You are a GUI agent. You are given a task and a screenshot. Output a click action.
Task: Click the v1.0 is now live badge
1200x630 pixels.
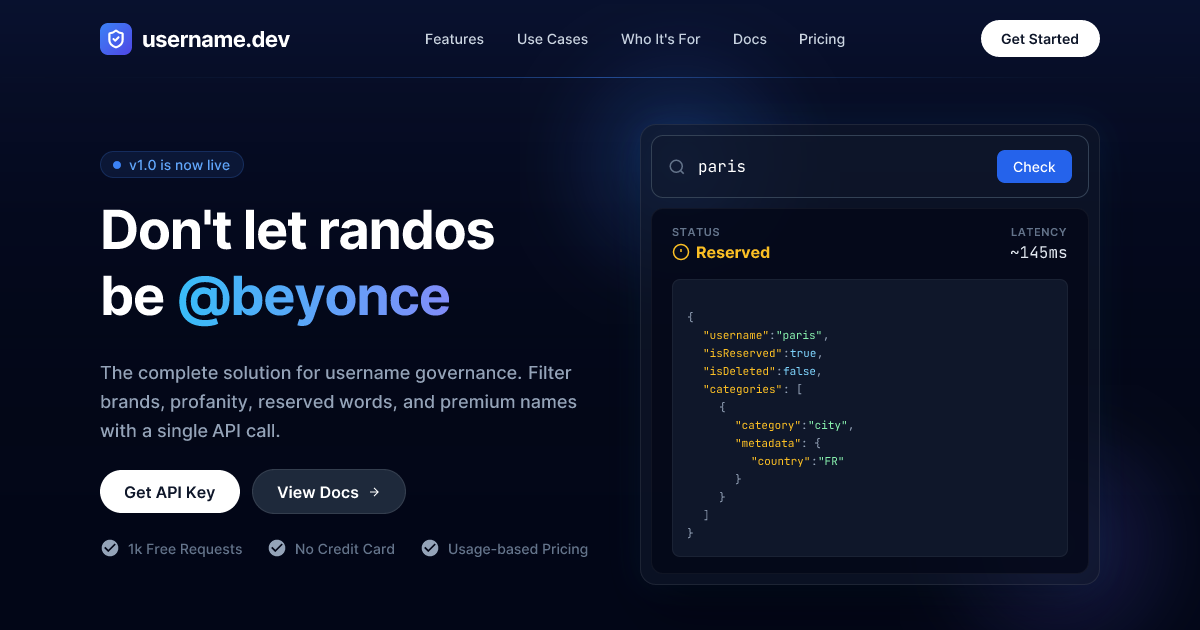coord(172,165)
